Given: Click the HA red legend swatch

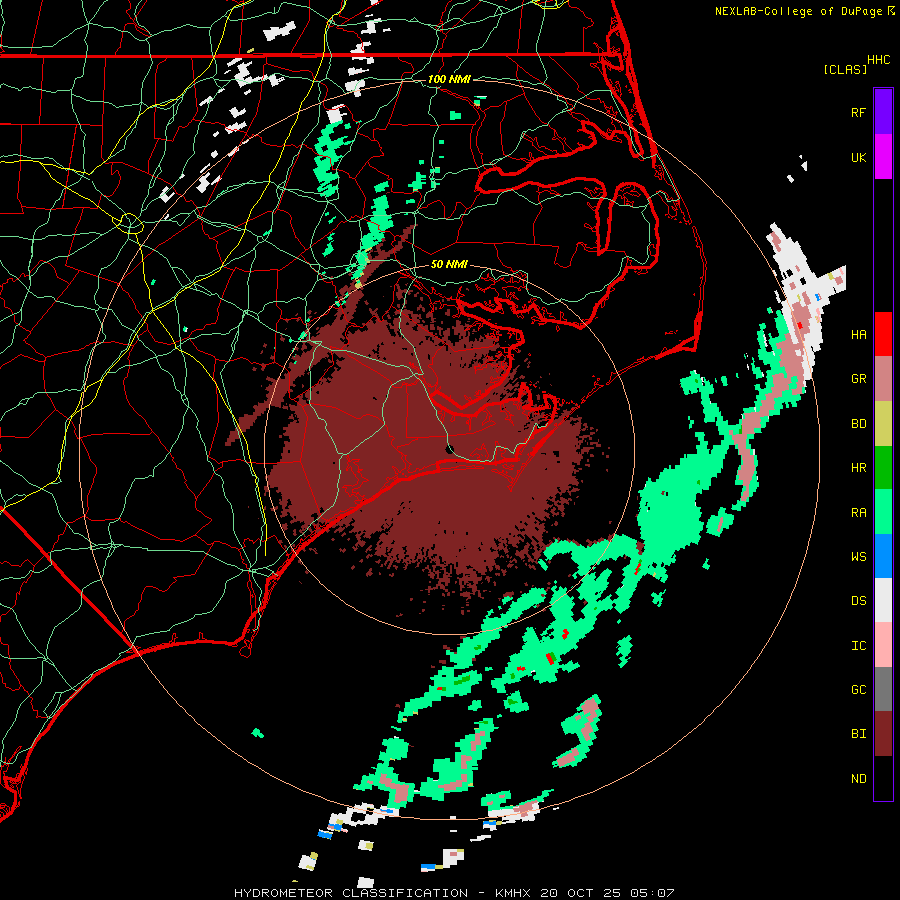Looking at the screenshot, I should (x=883, y=334).
